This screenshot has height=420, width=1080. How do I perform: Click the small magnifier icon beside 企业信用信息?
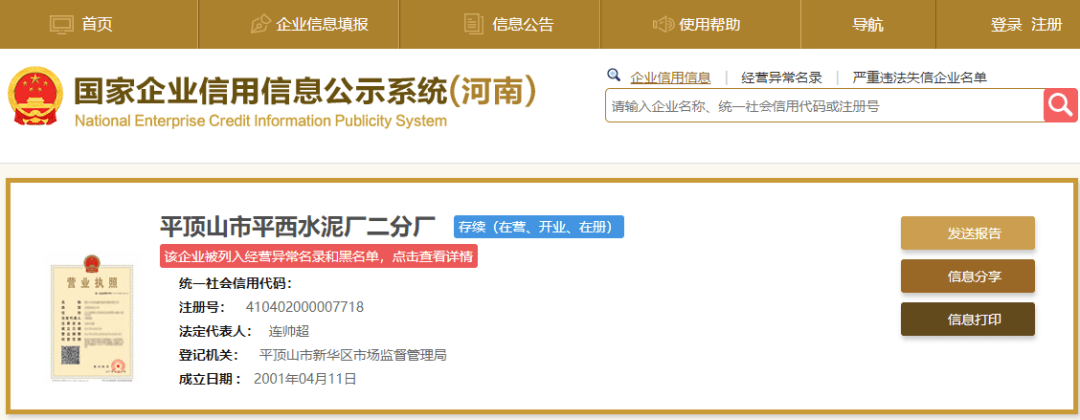click(614, 76)
